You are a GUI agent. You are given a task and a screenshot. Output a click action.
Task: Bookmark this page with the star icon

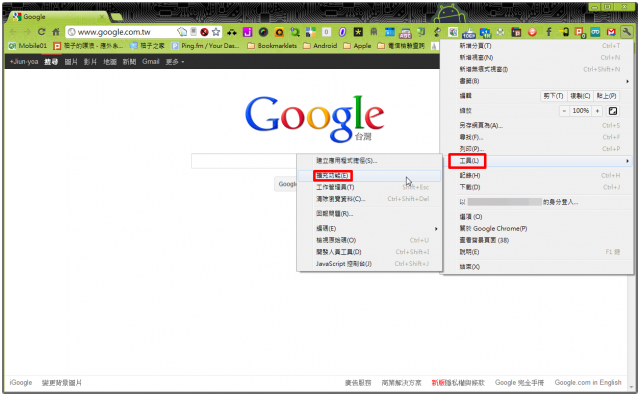[216, 32]
